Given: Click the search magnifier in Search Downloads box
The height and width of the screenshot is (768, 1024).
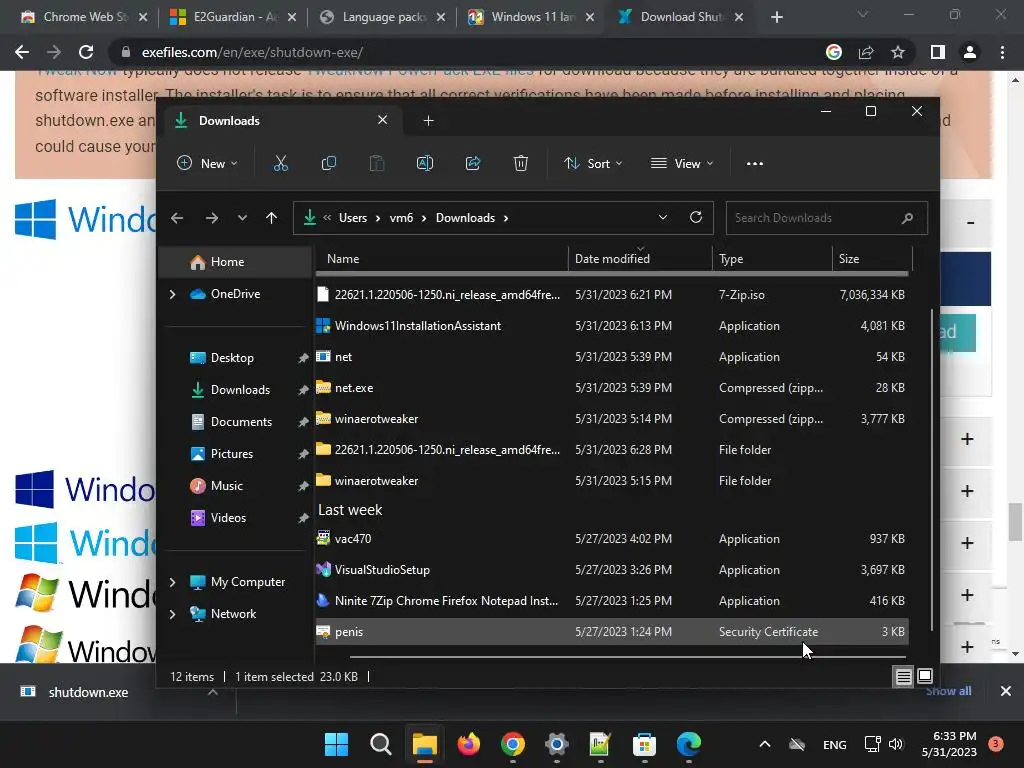Looking at the screenshot, I should [x=907, y=218].
